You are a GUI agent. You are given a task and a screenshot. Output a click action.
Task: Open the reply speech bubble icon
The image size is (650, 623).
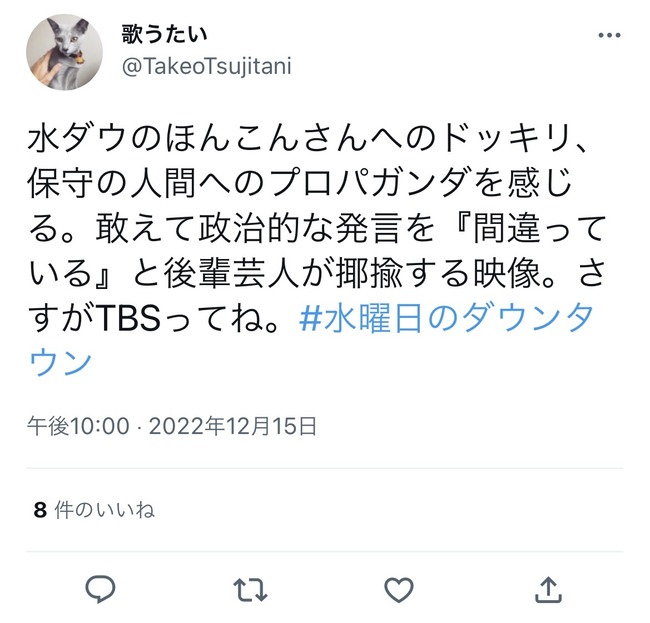pyautogui.click(x=100, y=589)
